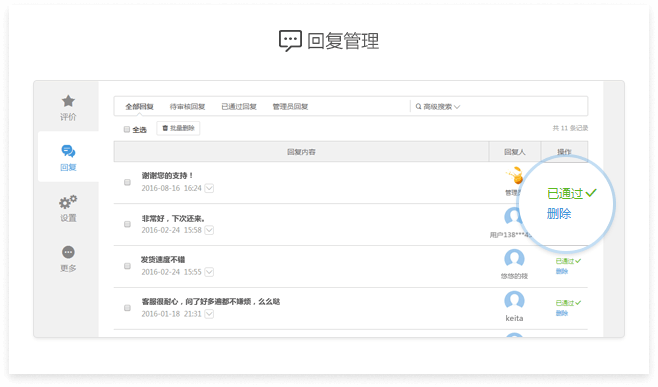Check the box for 非常好，下次还来 reply
The image size is (658, 387).
127,224
